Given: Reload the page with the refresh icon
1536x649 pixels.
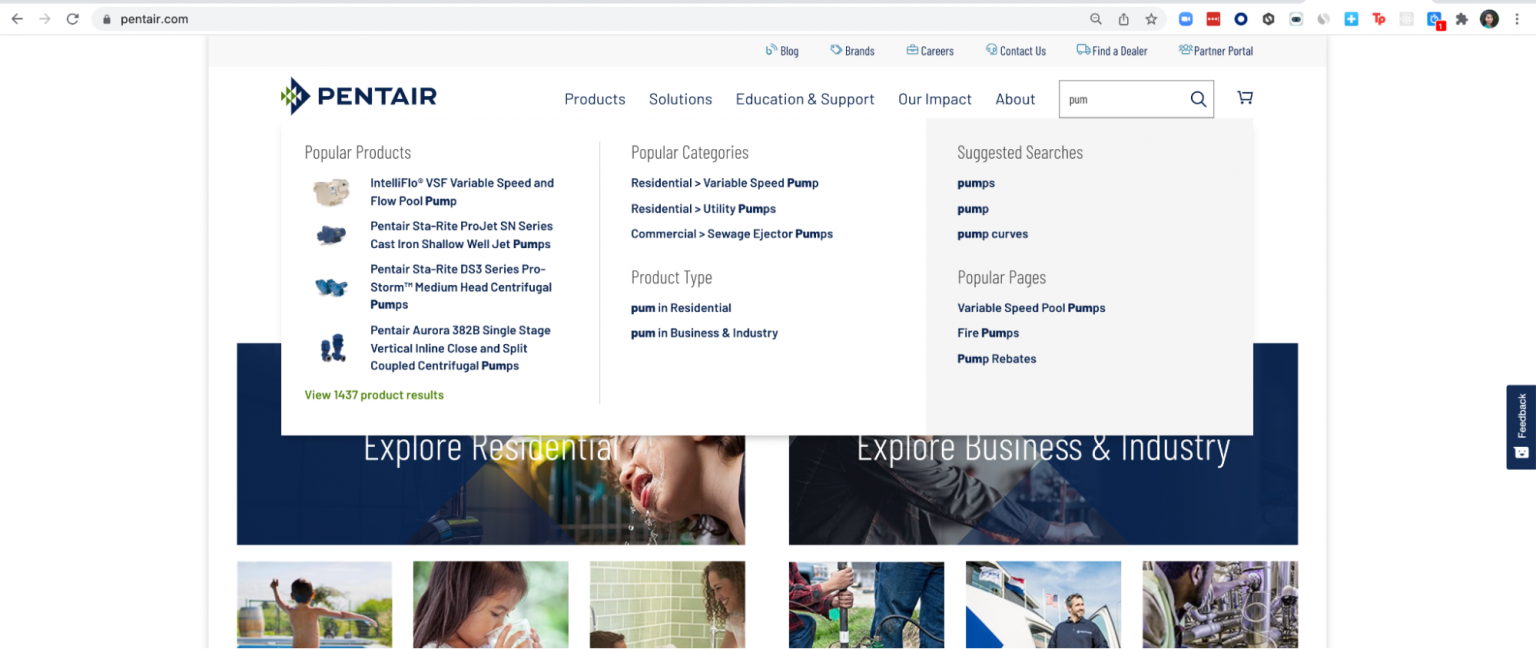Looking at the screenshot, I should click(72, 19).
